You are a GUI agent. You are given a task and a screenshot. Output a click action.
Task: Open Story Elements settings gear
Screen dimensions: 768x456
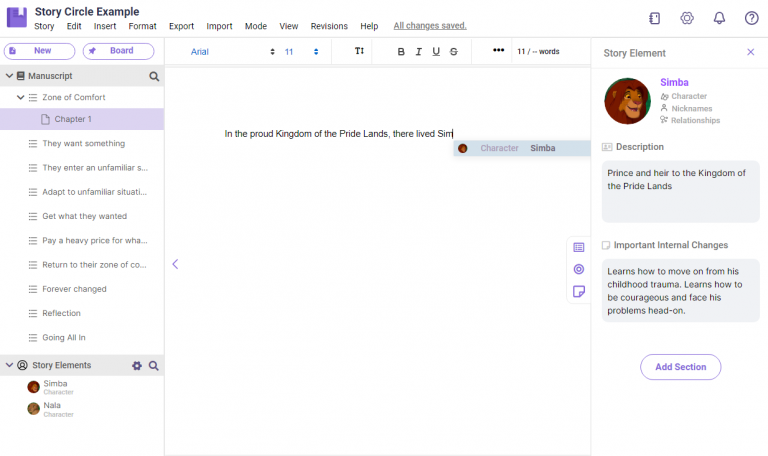point(137,365)
